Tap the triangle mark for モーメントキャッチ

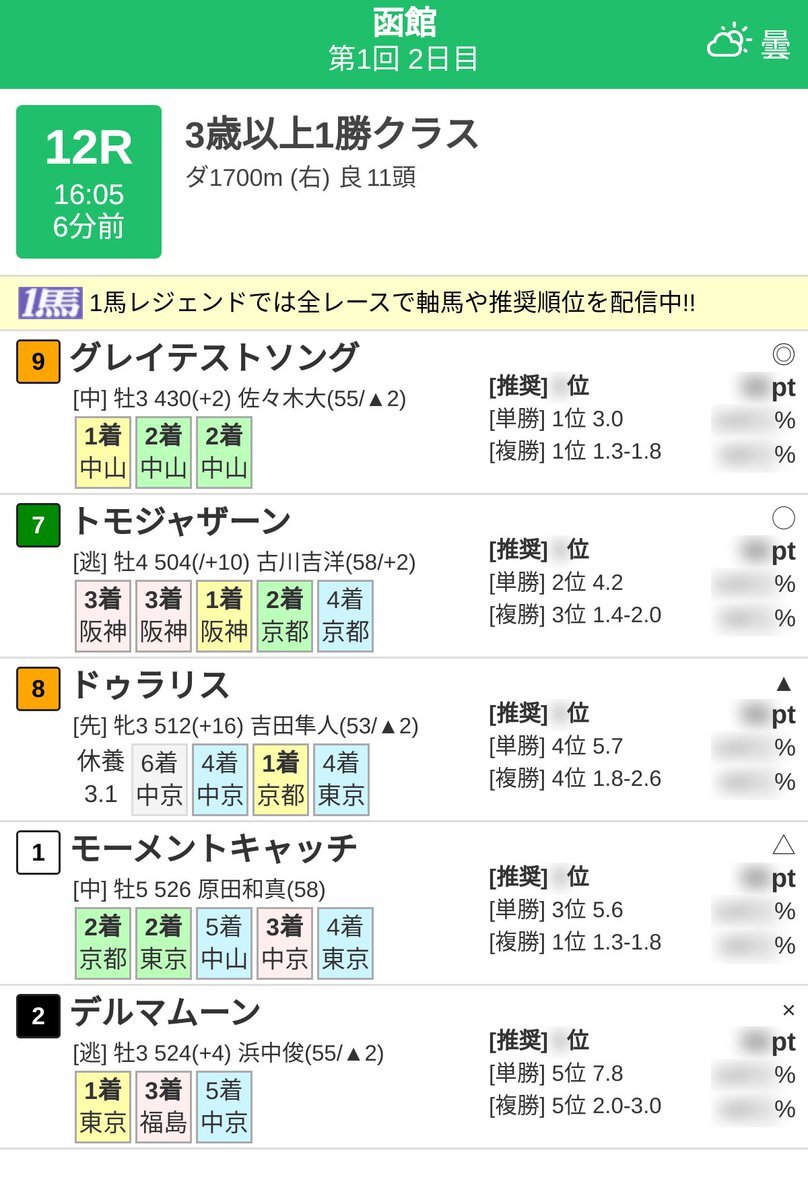point(784,845)
